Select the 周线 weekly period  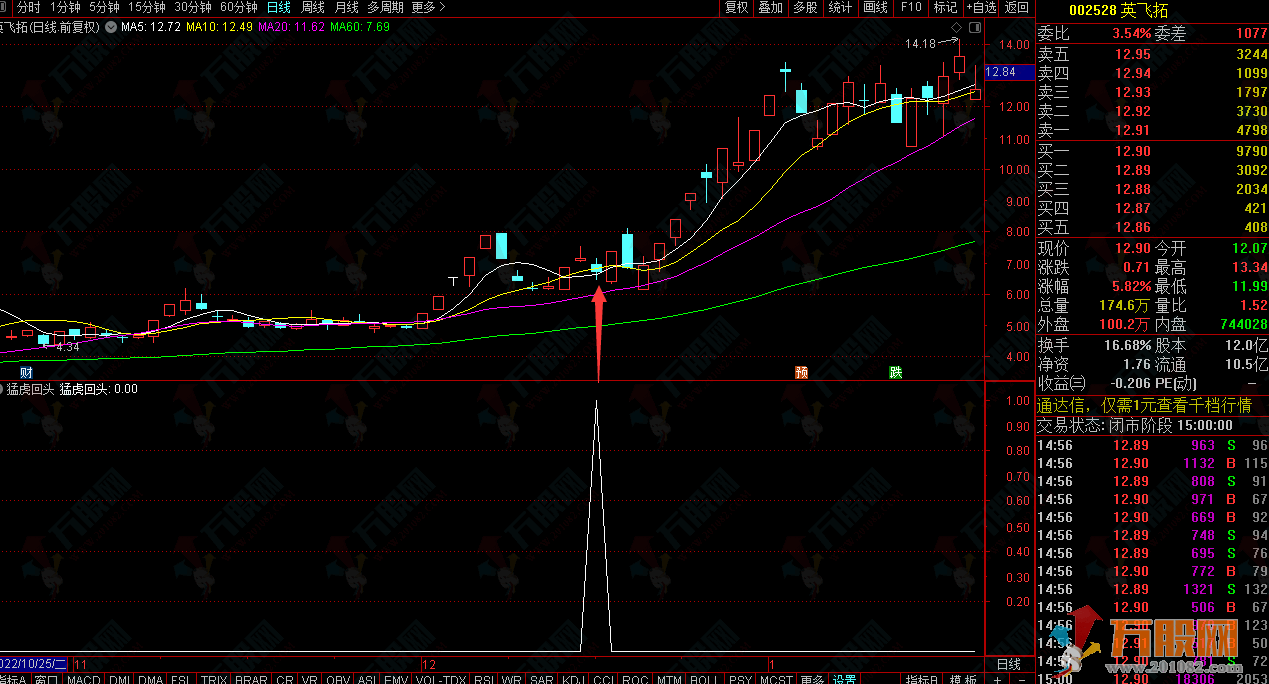tap(313, 7)
